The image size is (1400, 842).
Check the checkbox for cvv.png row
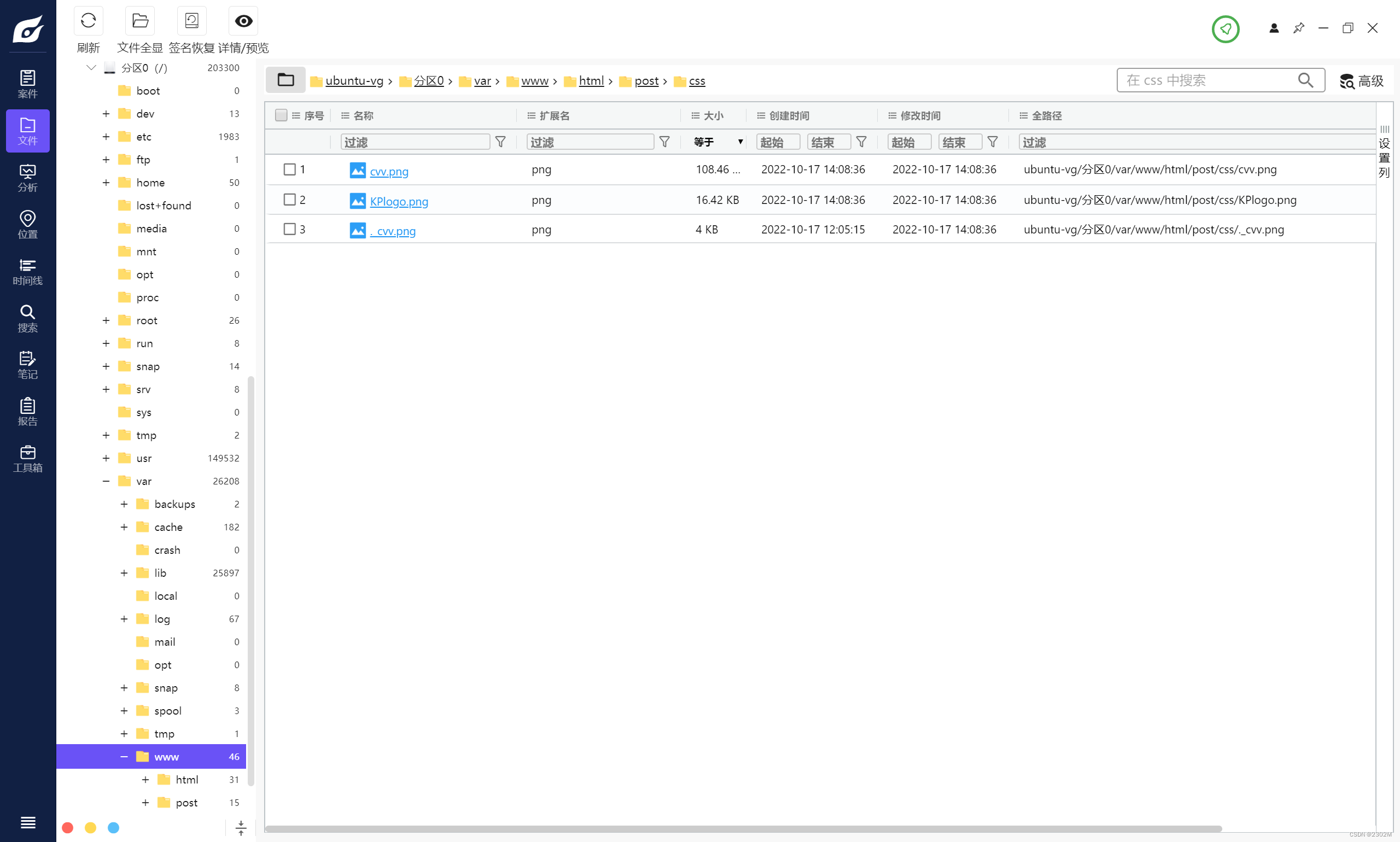coord(289,169)
